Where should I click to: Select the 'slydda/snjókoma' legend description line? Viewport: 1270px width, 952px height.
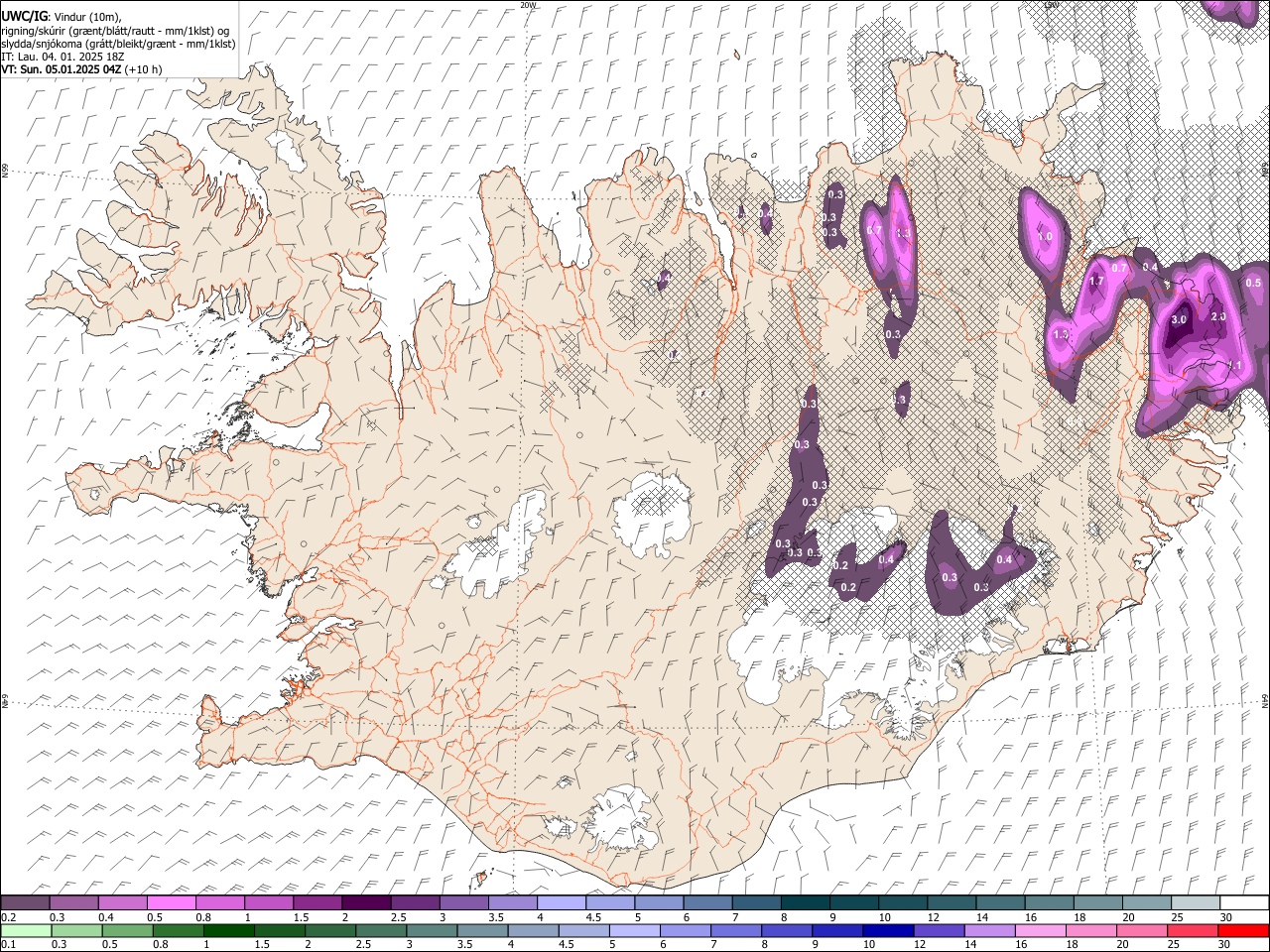pos(118,43)
